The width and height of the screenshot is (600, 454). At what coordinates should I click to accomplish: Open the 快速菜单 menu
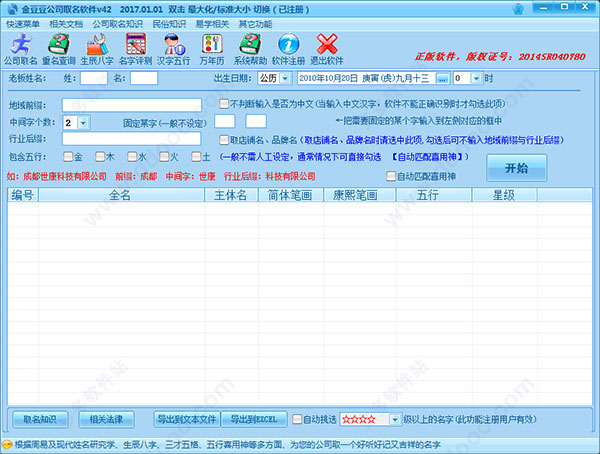tap(23, 24)
